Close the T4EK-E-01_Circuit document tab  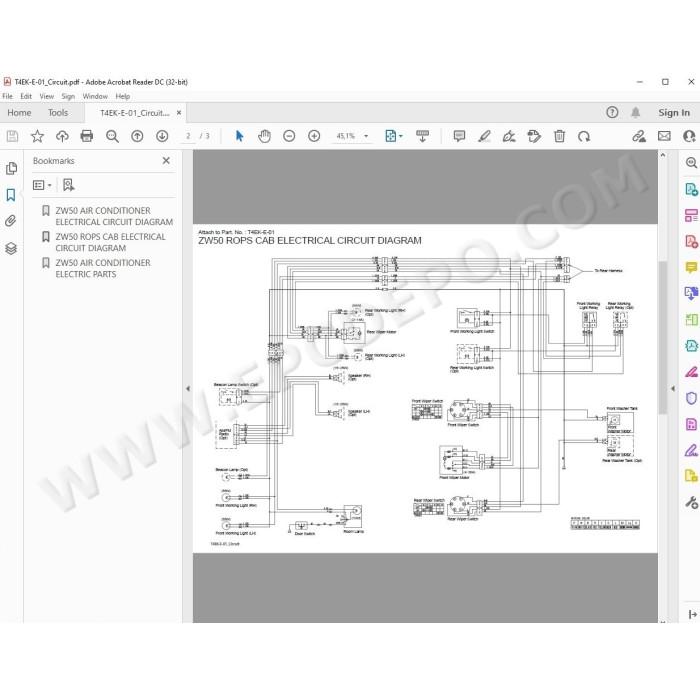tap(179, 113)
